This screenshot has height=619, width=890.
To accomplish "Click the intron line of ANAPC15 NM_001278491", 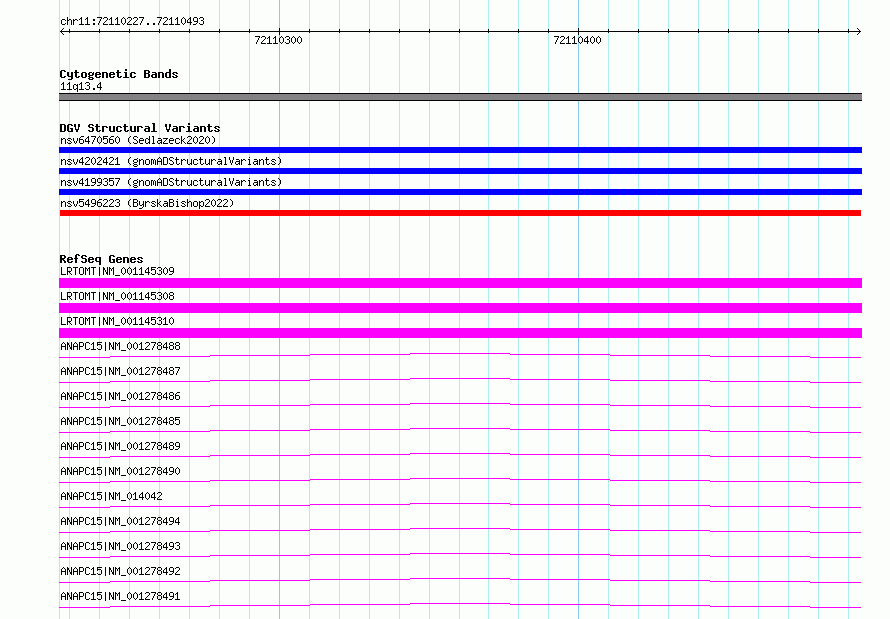I will coord(460,605).
